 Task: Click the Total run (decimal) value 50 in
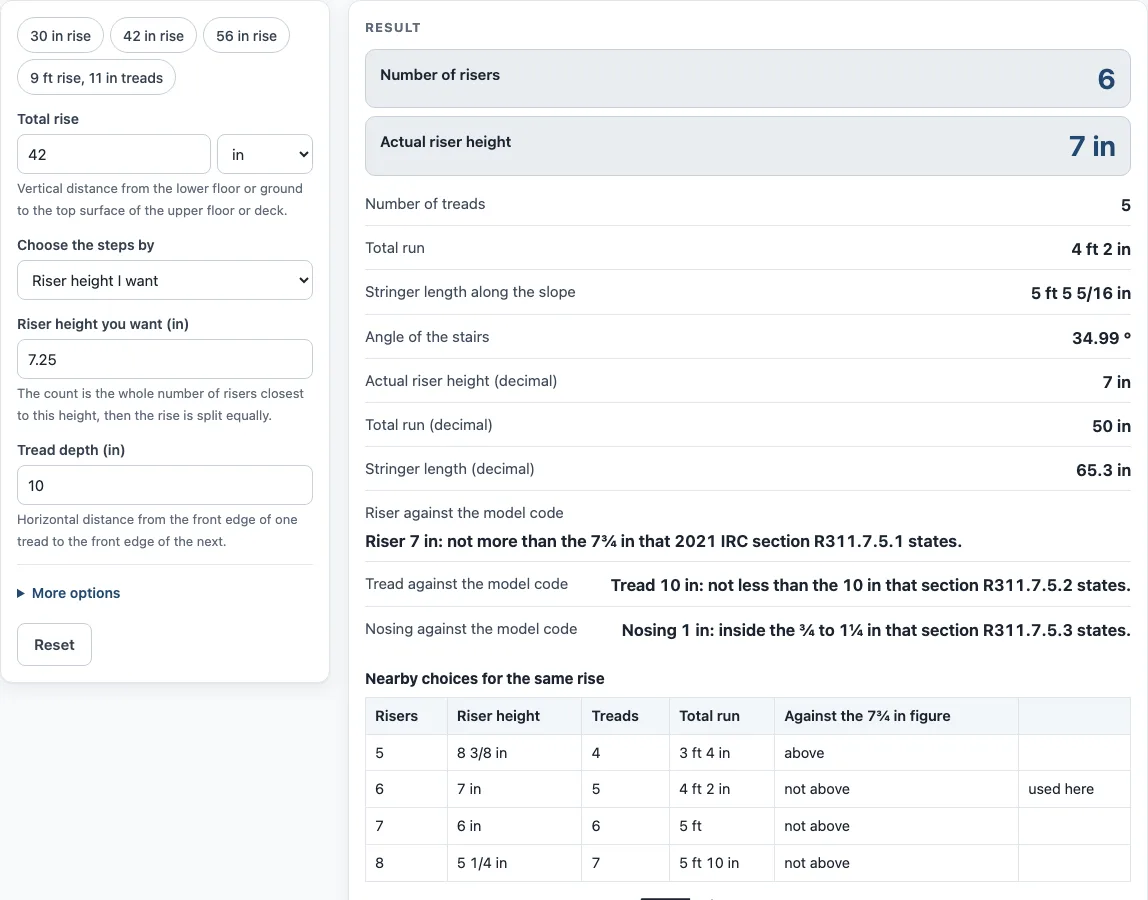point(1111,426)
